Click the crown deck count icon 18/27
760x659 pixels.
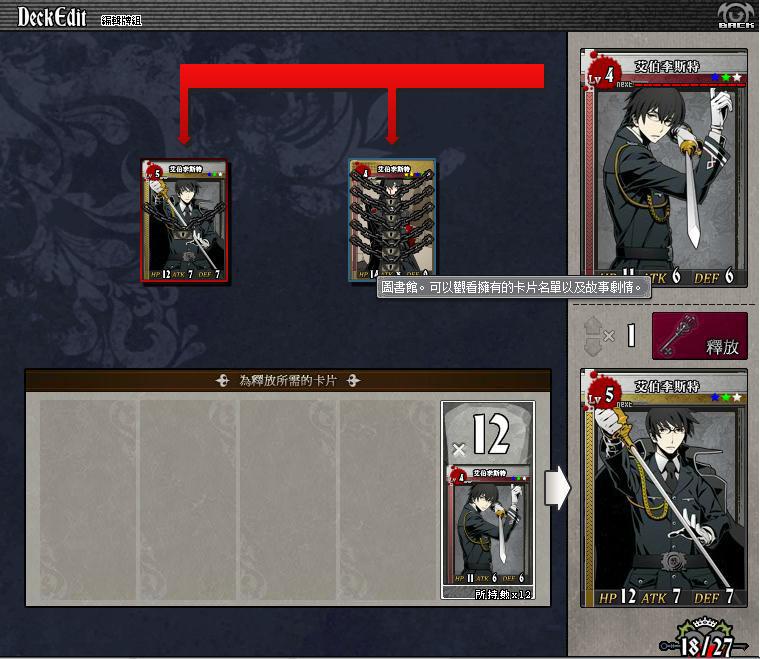click(x=705, y=639)
